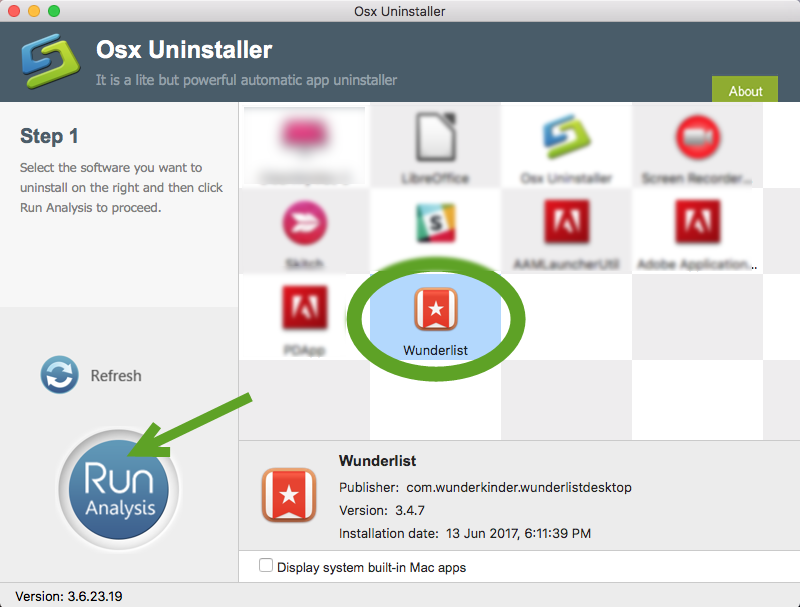Click the Osx Uninstaller logo in the header
The height and width of the screenshot is (607, 800).
(48, 60)
